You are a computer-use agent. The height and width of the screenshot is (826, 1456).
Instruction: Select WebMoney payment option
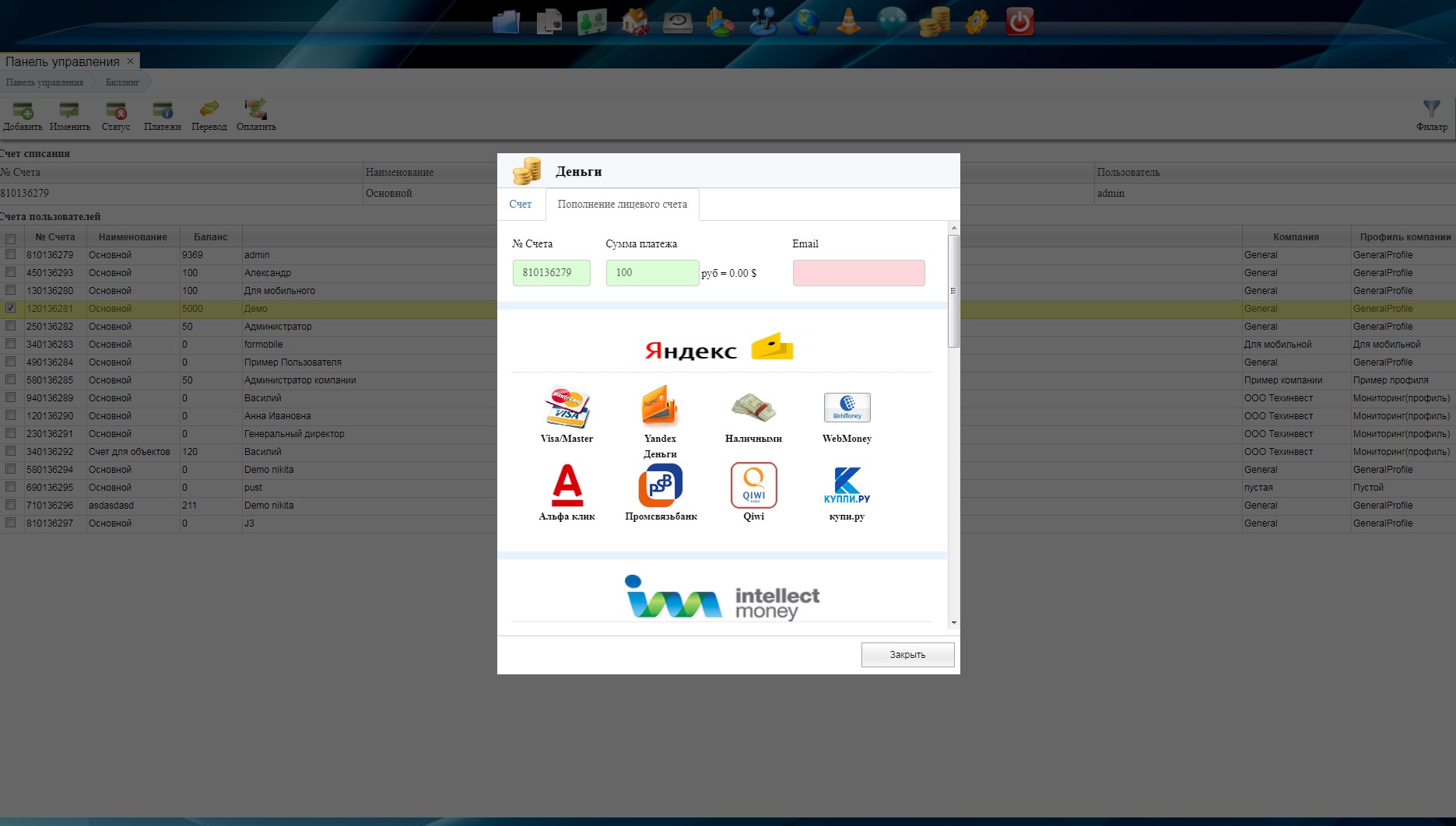point(847,408)
